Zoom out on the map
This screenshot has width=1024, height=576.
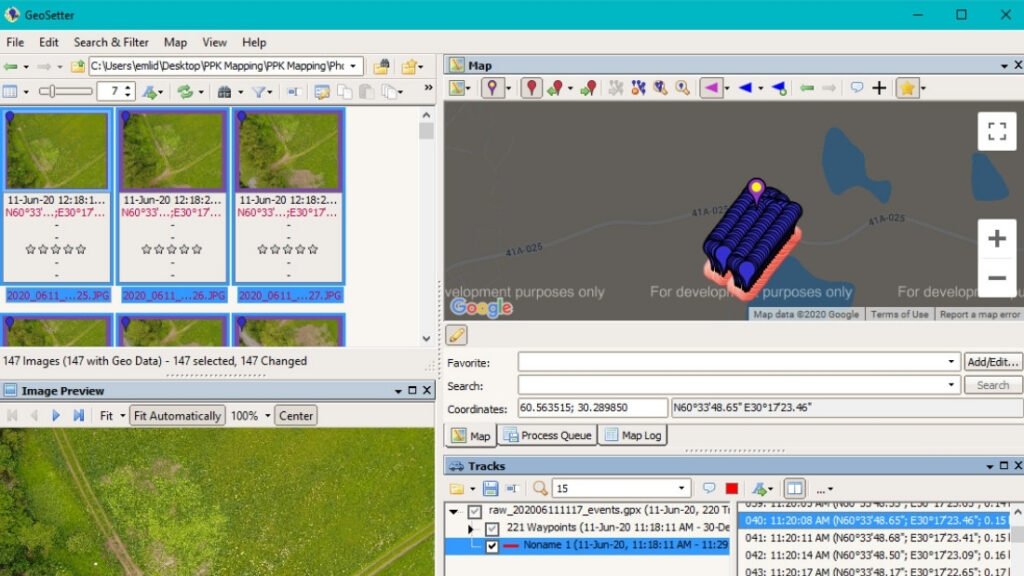(x=996, y=277)
